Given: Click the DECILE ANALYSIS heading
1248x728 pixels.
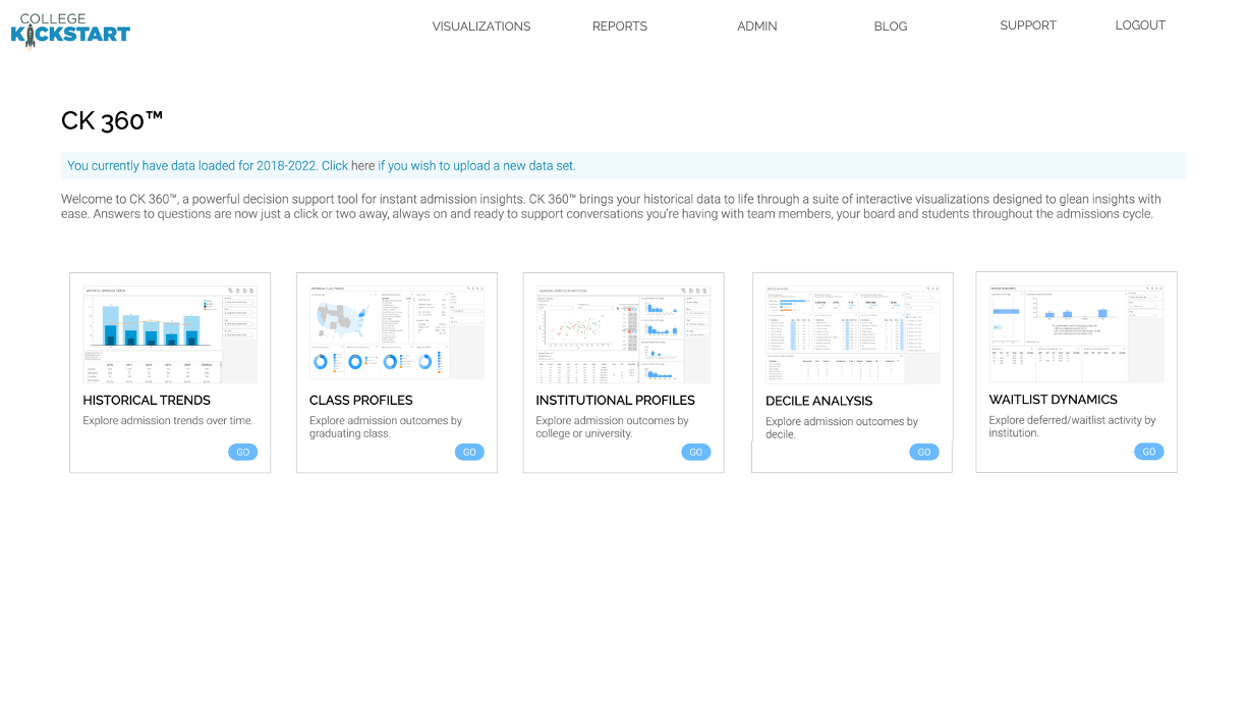Looking at the screenshot, I should tap(819, 401).
